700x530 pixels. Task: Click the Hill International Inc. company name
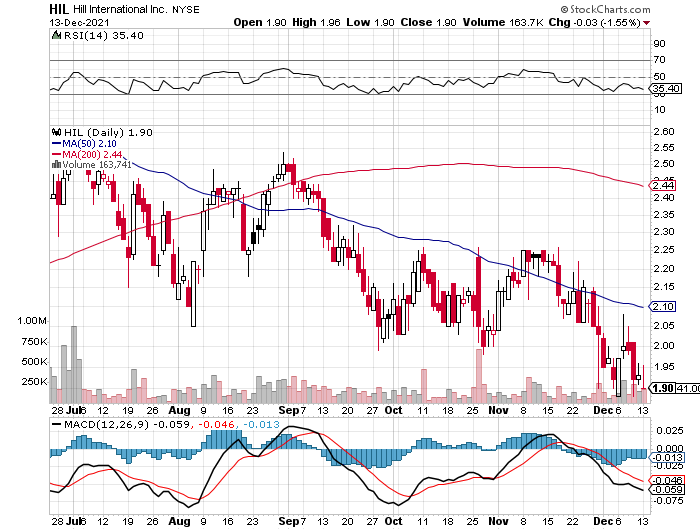point(119,9)
